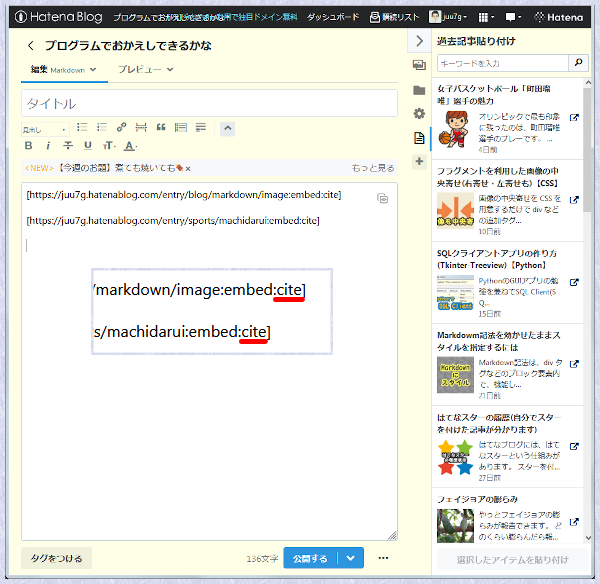Select the basketball player article thumbnail
The width and height of the screenshot is (600, 584).
455,129
